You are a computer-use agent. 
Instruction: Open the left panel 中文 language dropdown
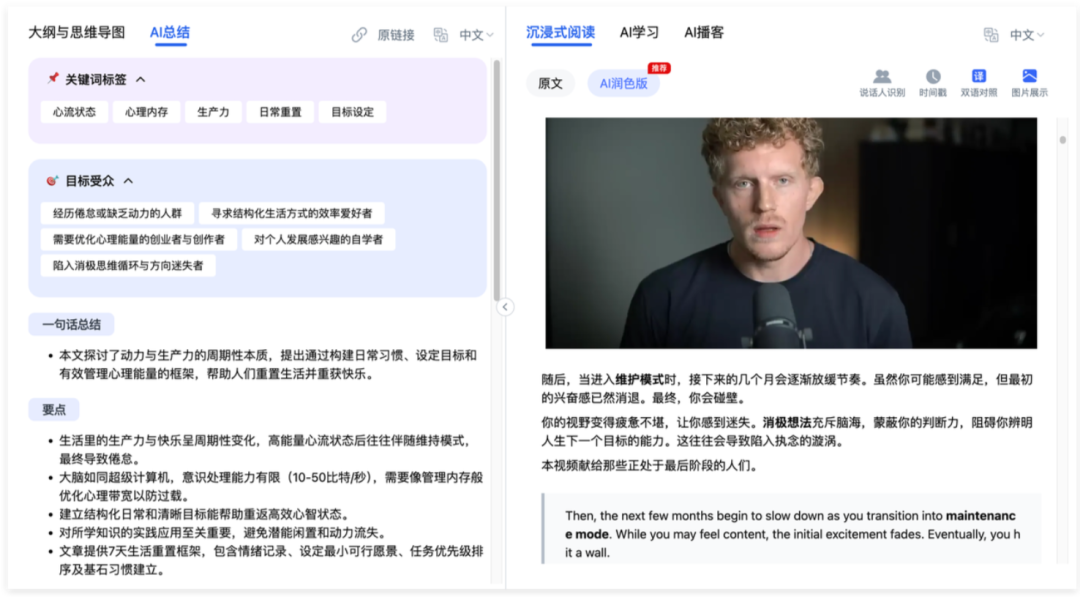click(x=477, y=34)
